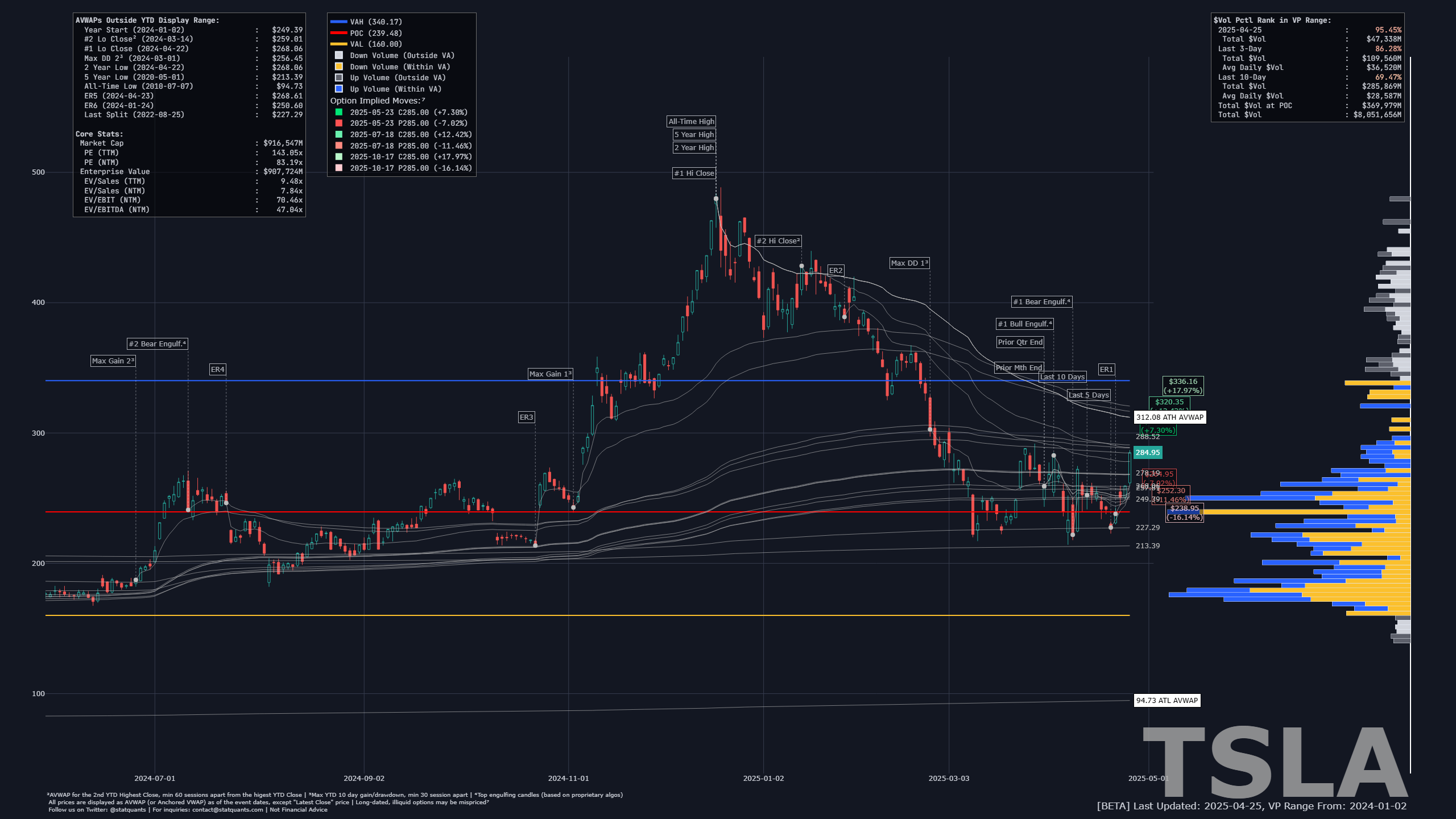Click the 312.08 ATH AVWAP label

[x=1170, y=417]
